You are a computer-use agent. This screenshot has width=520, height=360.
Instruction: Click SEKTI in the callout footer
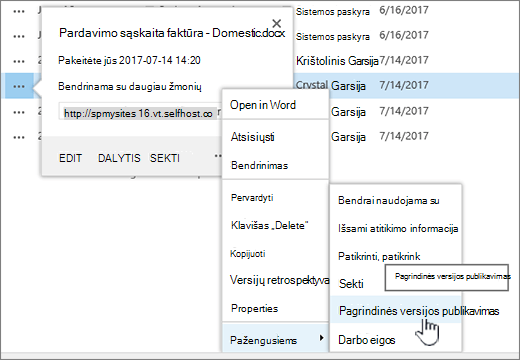pyautogui.click(x=165, y=158)
